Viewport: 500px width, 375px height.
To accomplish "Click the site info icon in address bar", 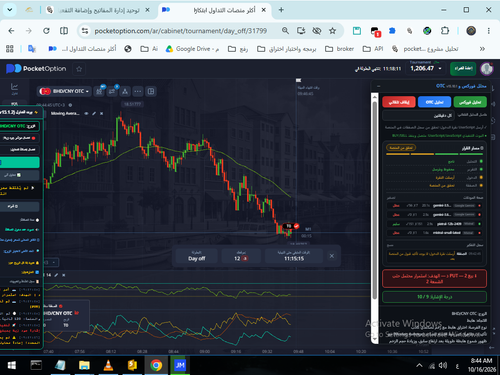I will (x=85, y=31).
